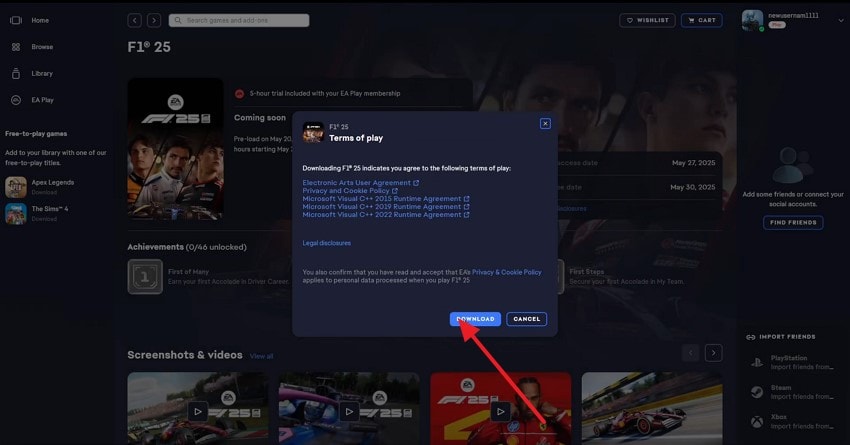Click the Xbox logo icon
Viewport: 850px width, 445px height.
pos(757,421)
